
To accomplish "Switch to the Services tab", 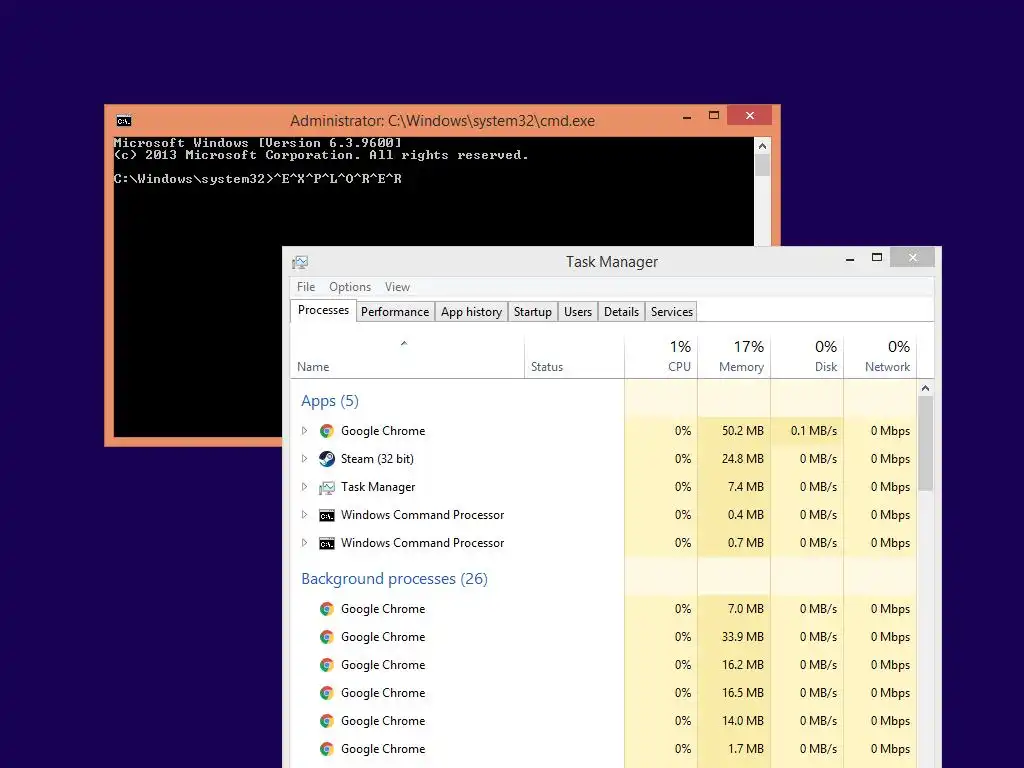I will pos(672,312).
